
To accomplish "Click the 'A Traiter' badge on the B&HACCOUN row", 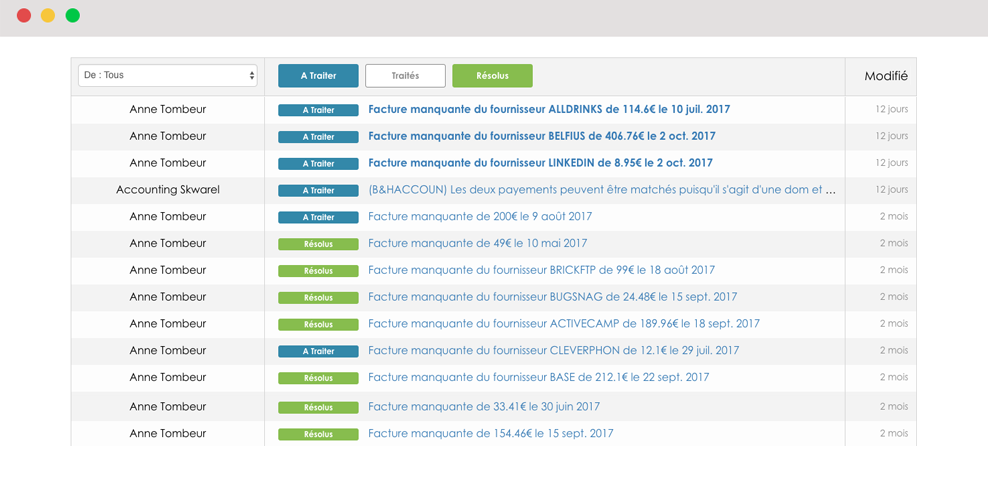I will 318,190.
